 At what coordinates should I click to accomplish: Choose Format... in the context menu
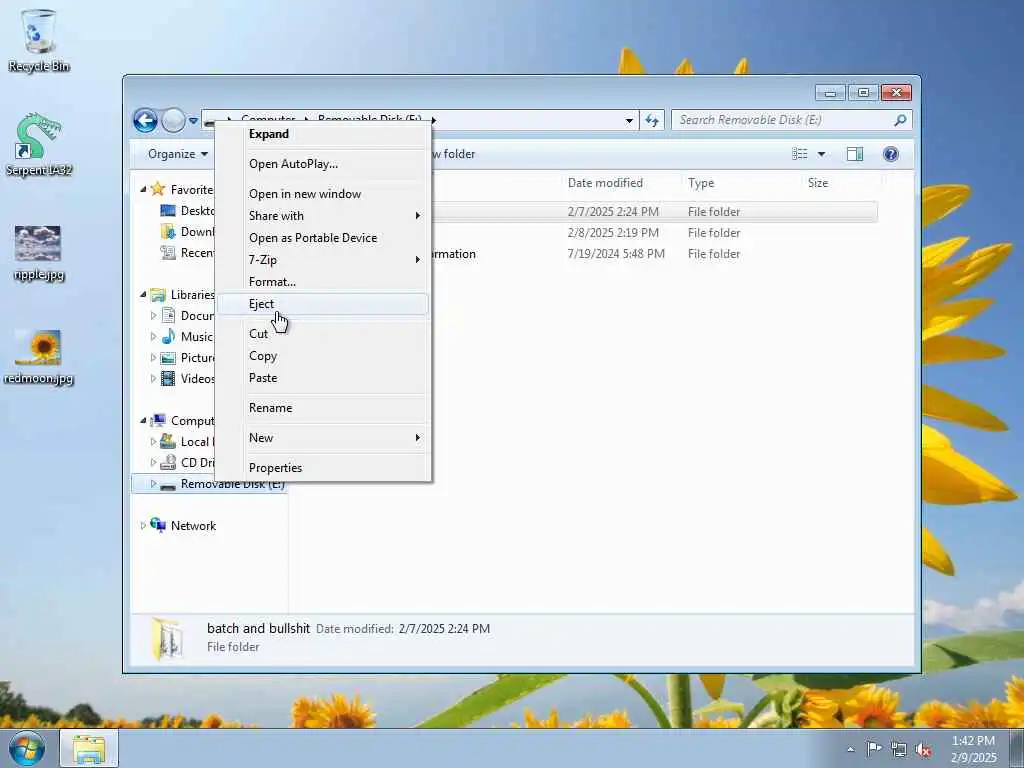[x=323, y=281]
